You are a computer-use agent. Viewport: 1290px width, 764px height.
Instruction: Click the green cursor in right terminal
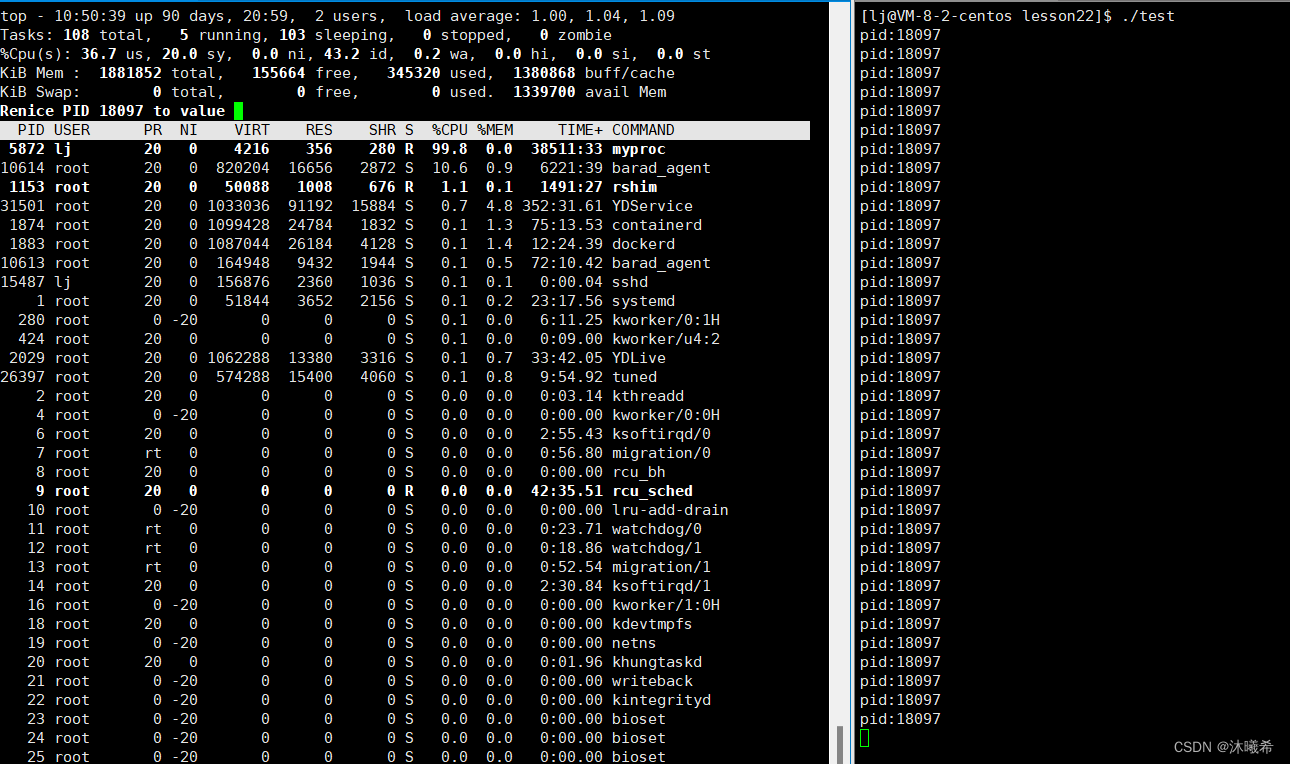pos(865,738)
